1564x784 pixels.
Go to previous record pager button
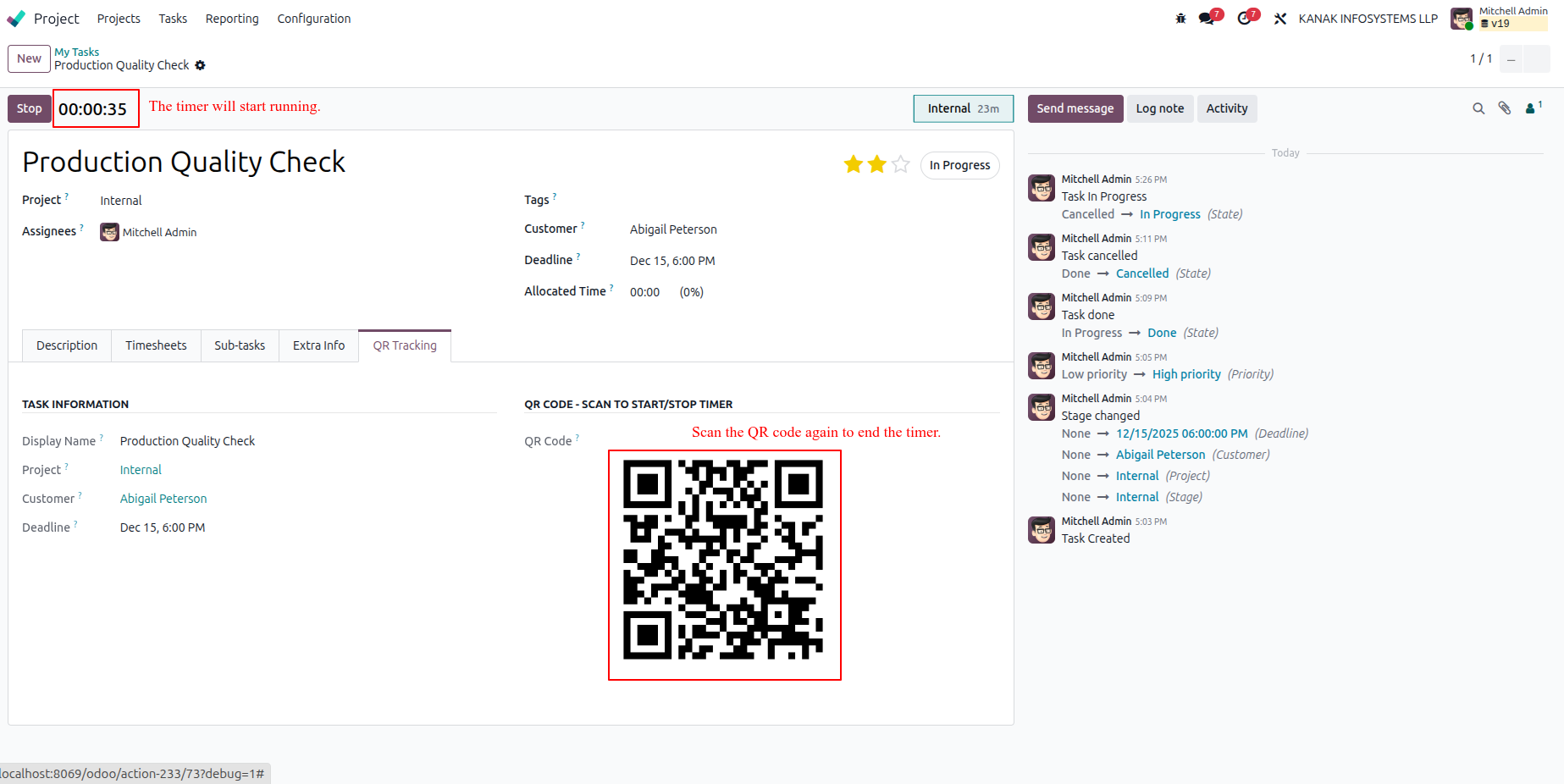[1511, 59]
